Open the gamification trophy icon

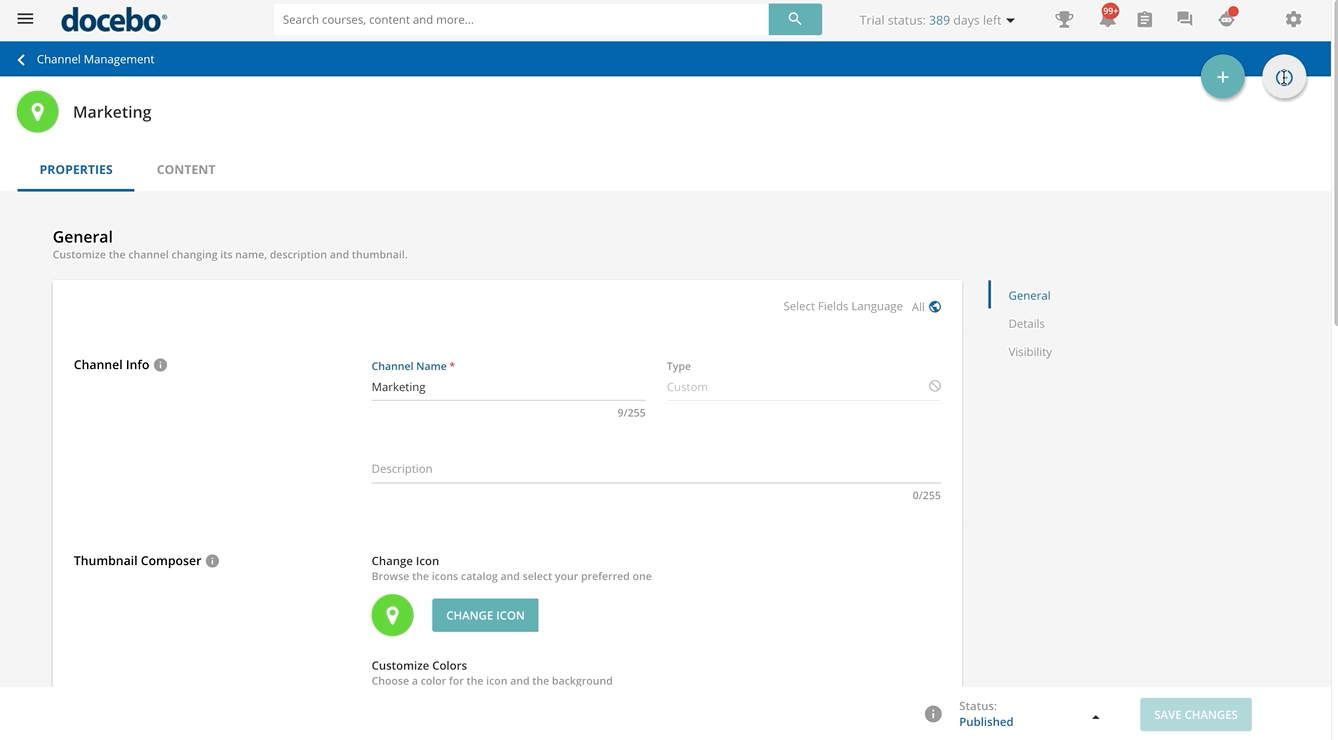[1064, 19]
